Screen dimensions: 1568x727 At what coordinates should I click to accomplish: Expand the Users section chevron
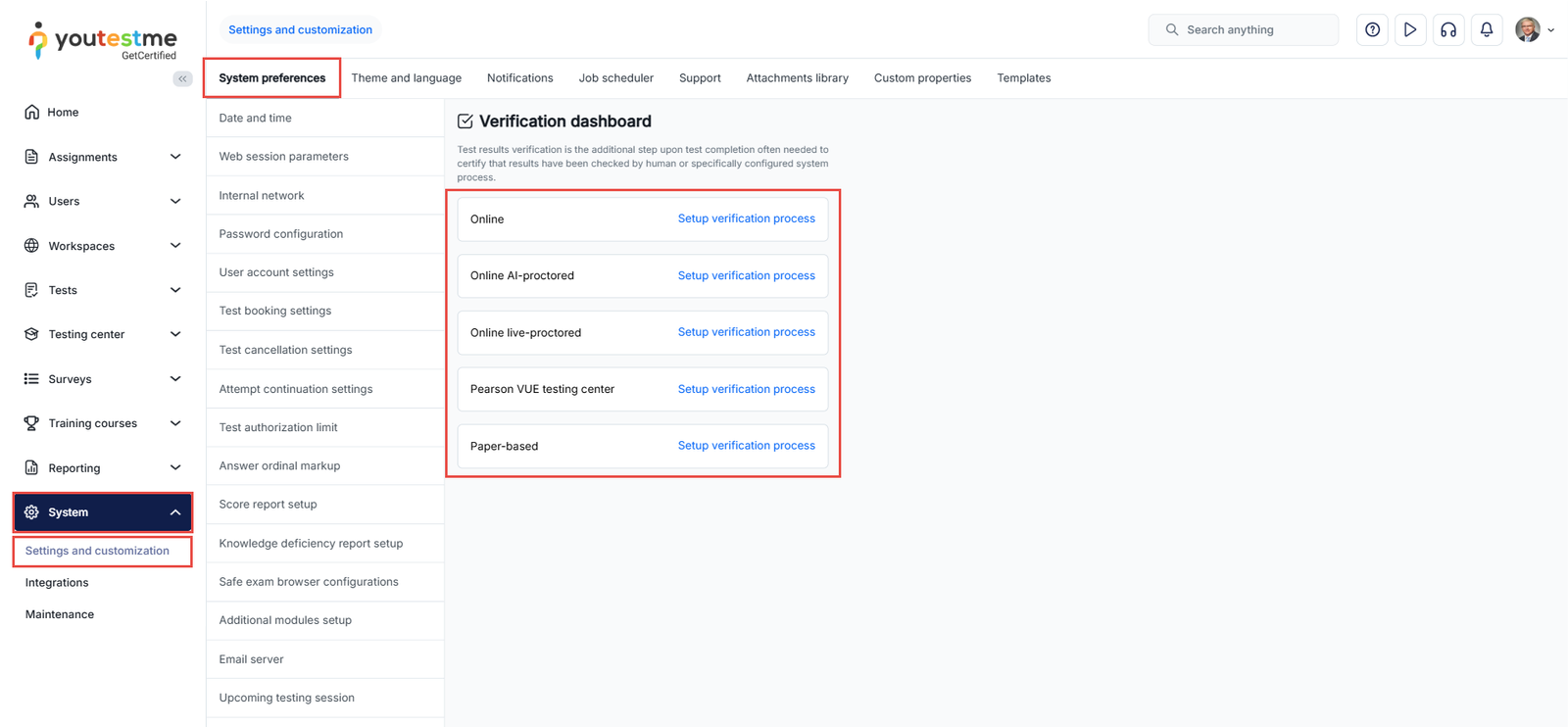point(175,201)
